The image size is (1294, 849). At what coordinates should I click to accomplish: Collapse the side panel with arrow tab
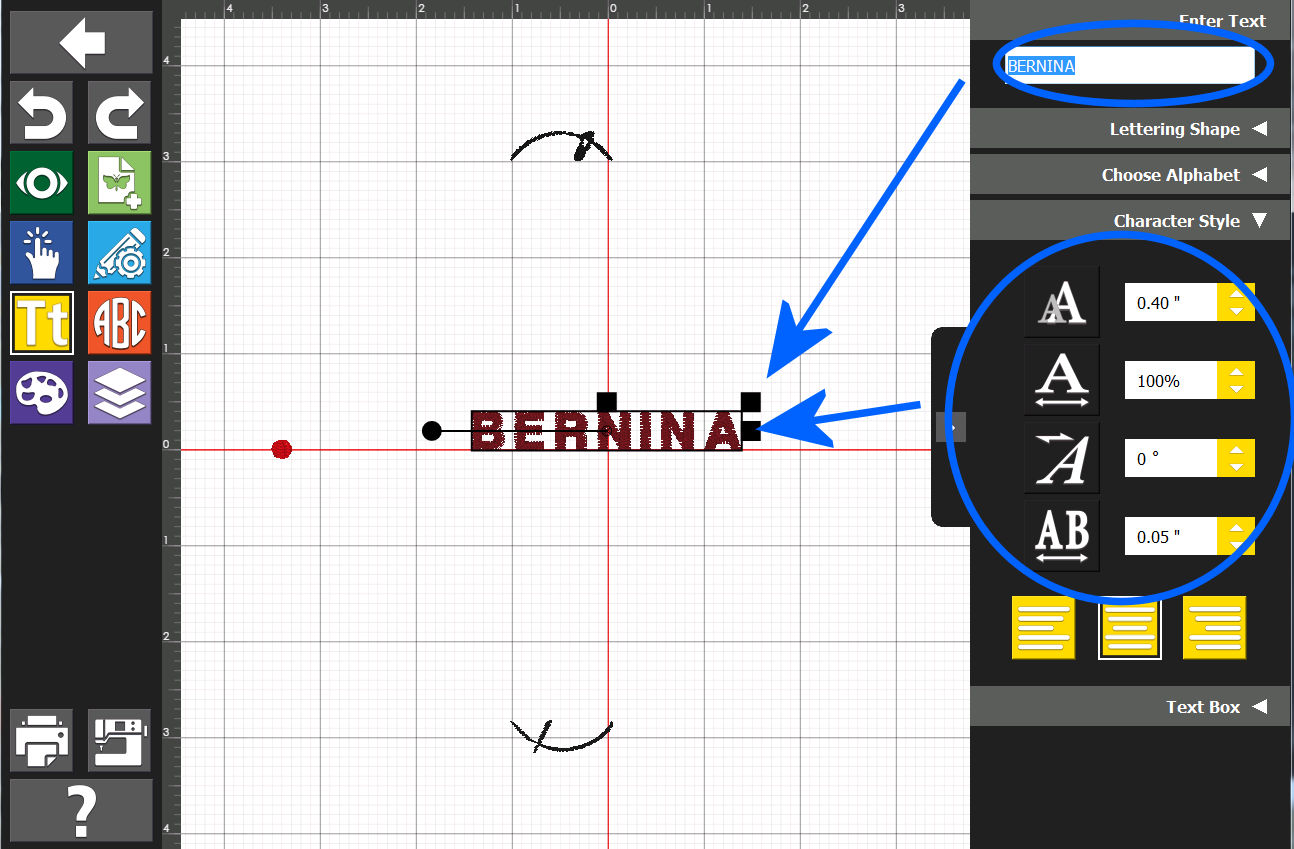point(951,427)
